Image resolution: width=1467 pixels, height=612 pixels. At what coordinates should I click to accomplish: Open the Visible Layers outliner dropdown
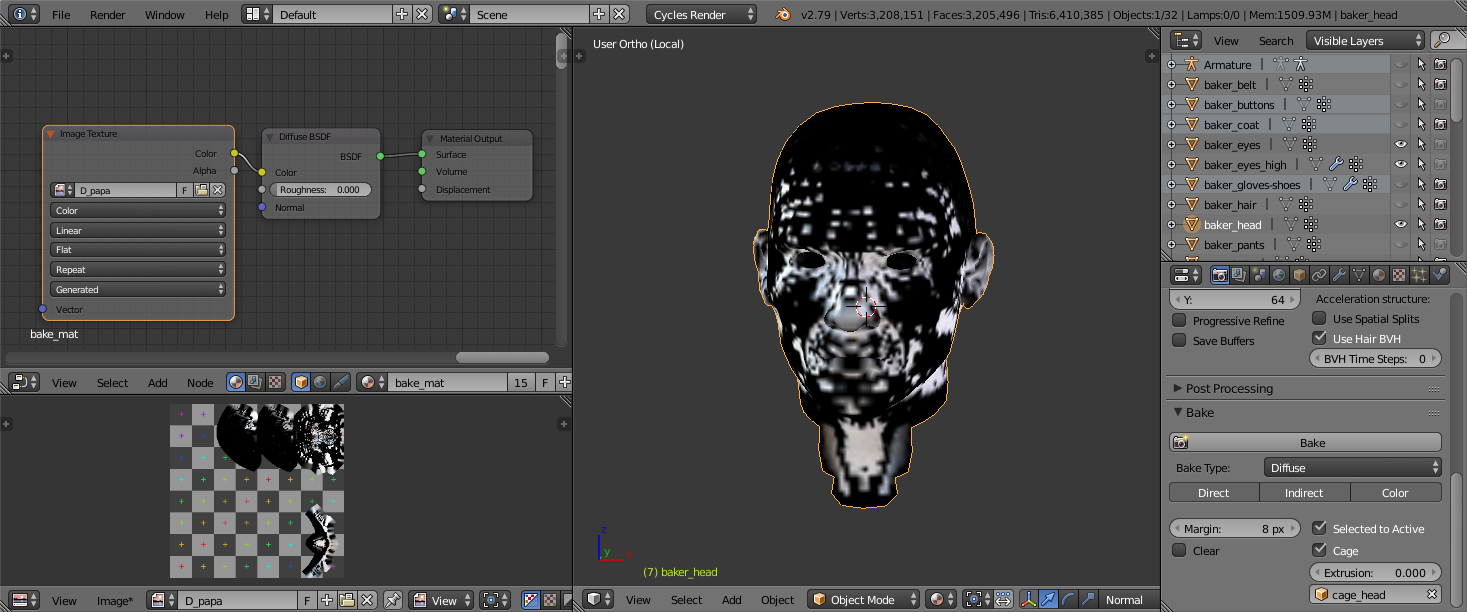(1365, 40)
